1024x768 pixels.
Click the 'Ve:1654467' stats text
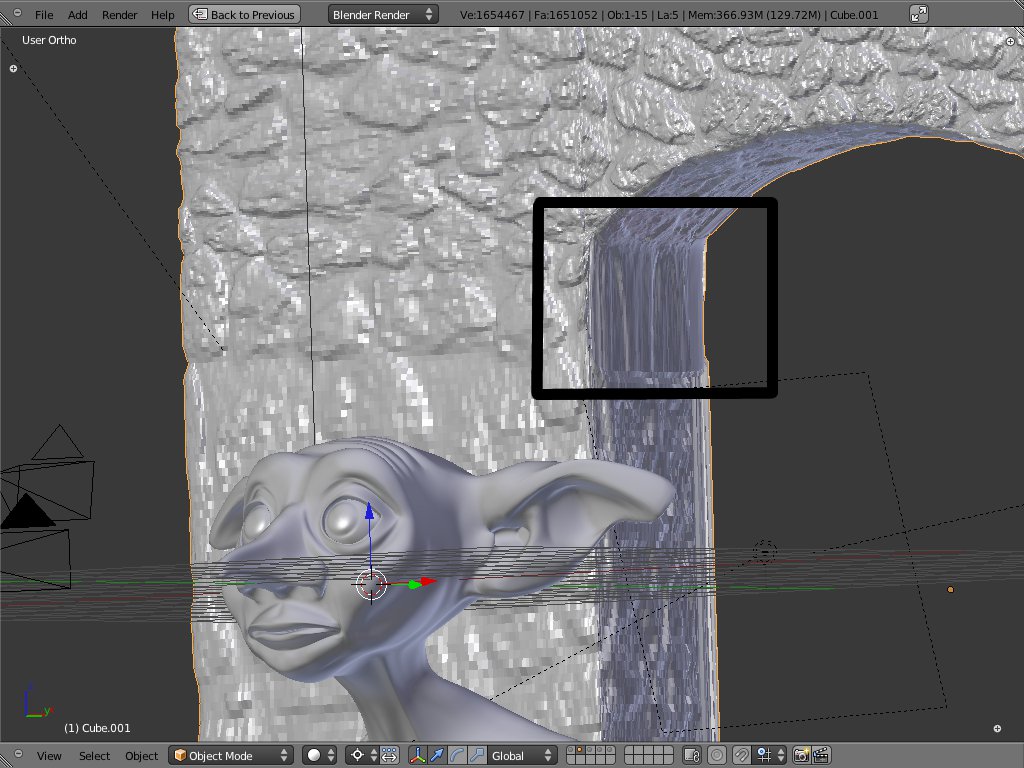point(492,14)
